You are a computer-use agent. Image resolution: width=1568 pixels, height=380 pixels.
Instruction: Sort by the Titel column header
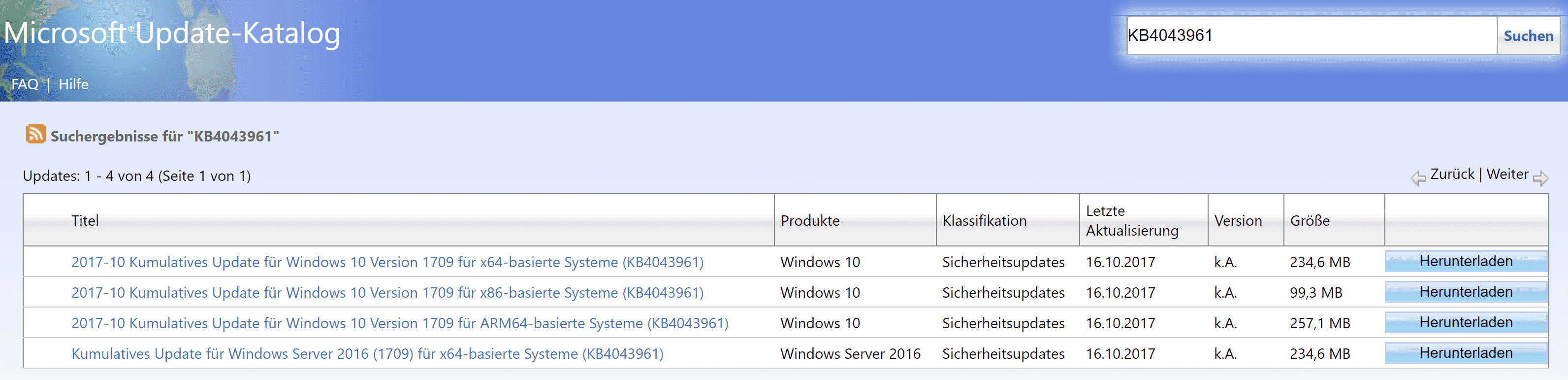pyautogui.click(x=85, y=220)
